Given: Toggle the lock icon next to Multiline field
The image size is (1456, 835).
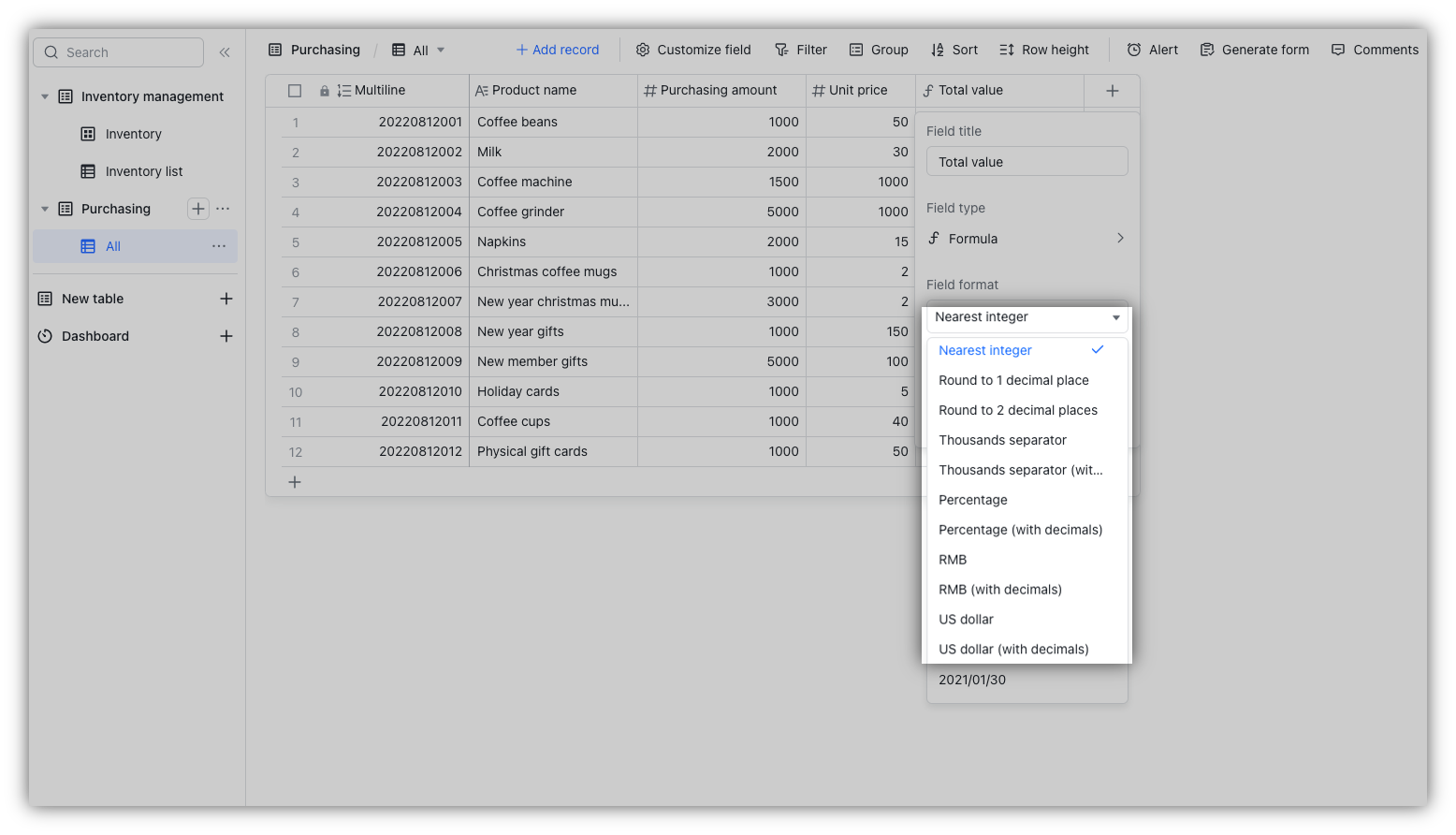Looking at the screenshot, I should pos(325,90).
